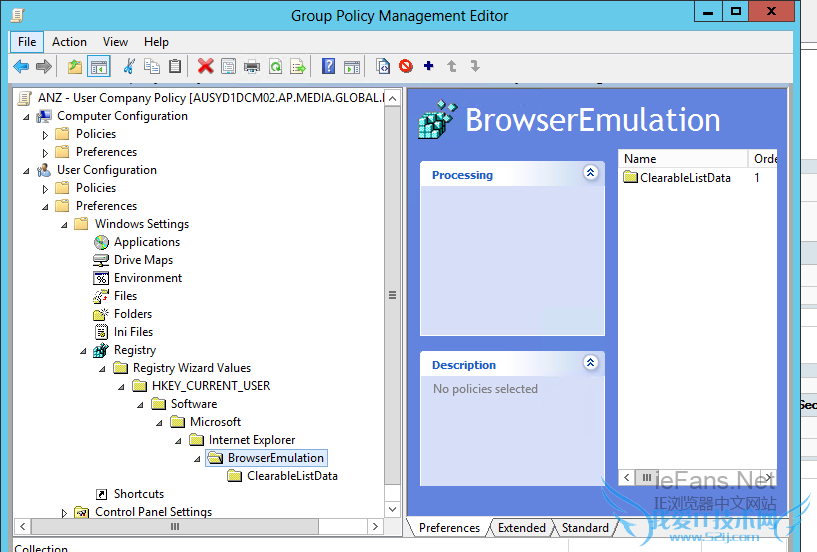
Task: Click tree pane vertical scrollbar thumb
Action: point(393,295)
